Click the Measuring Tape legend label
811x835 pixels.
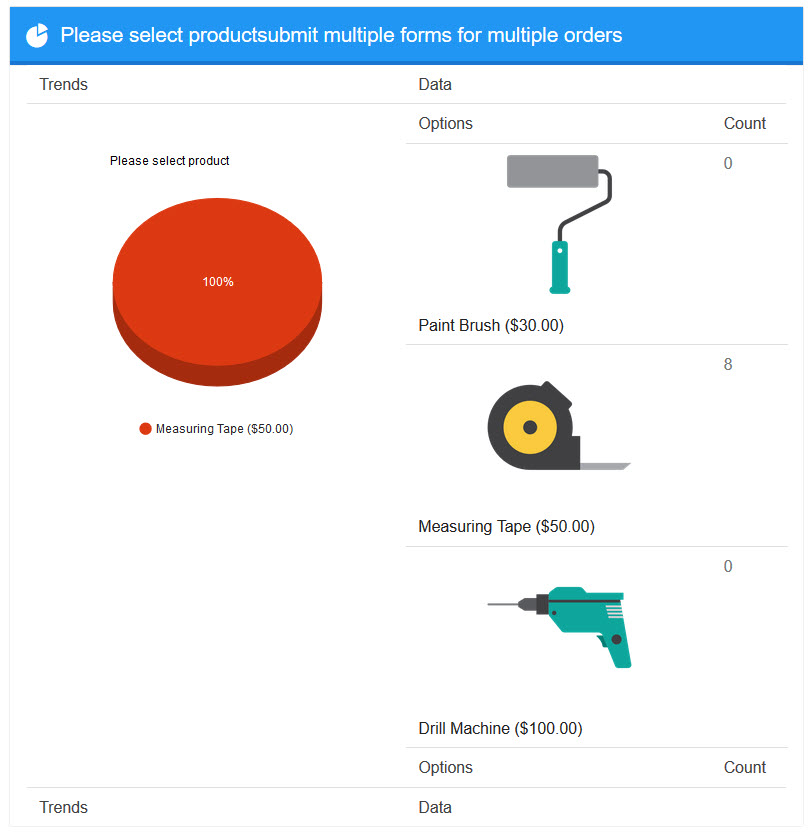tap(224, 429)
